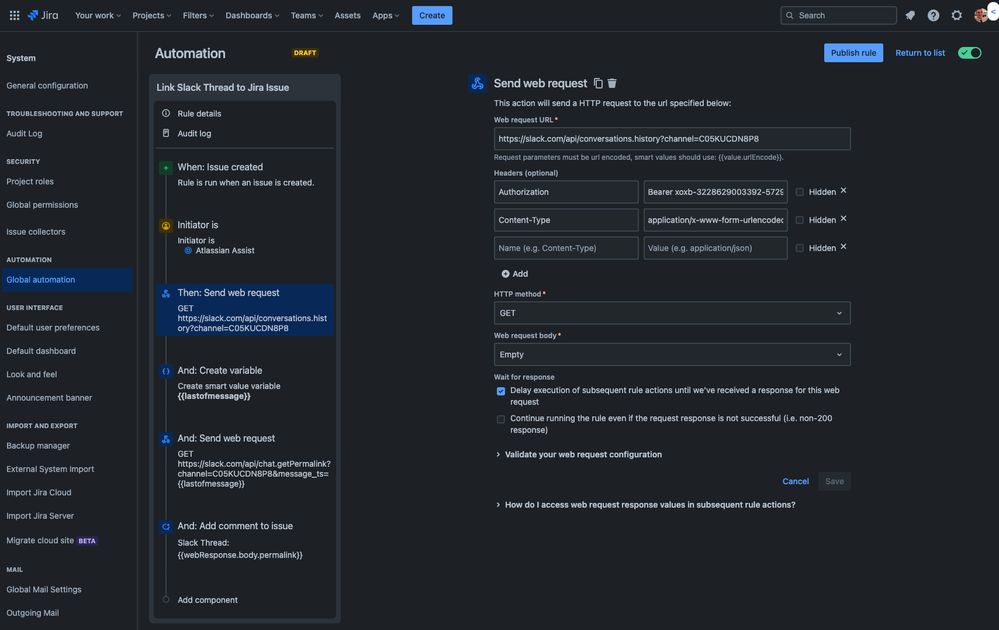Screen dimensions: 999x630
Task: Click the Audit log document icon
Action: point(166,133)
